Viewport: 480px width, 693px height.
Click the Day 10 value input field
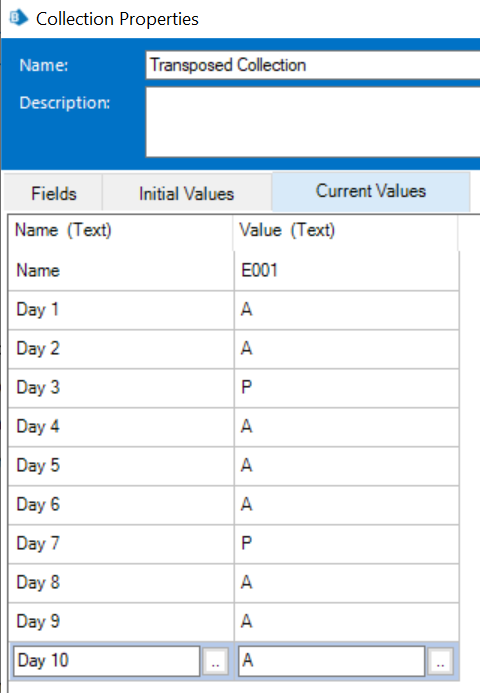pyautogui.click(x=331, y=661)
